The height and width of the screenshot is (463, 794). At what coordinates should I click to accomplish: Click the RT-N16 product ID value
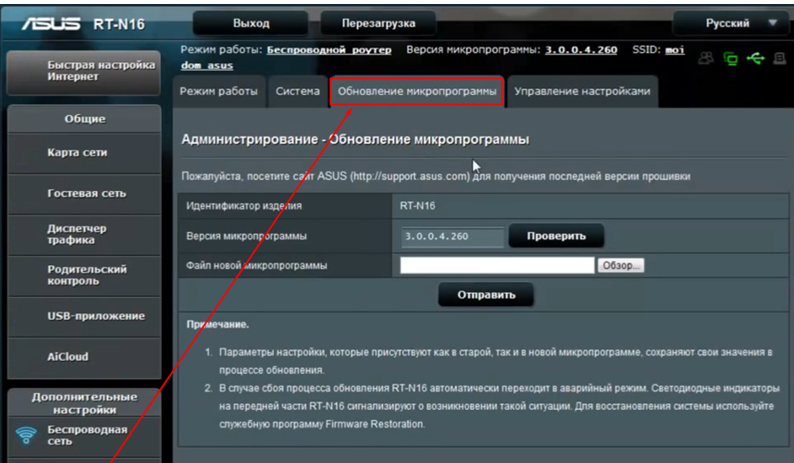(417, 206)
